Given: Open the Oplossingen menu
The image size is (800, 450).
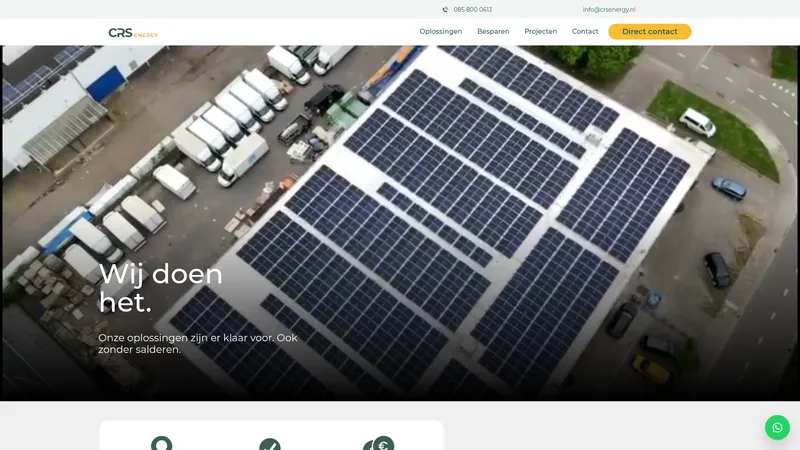Looking at the screenshot, I should coord(441,32).
